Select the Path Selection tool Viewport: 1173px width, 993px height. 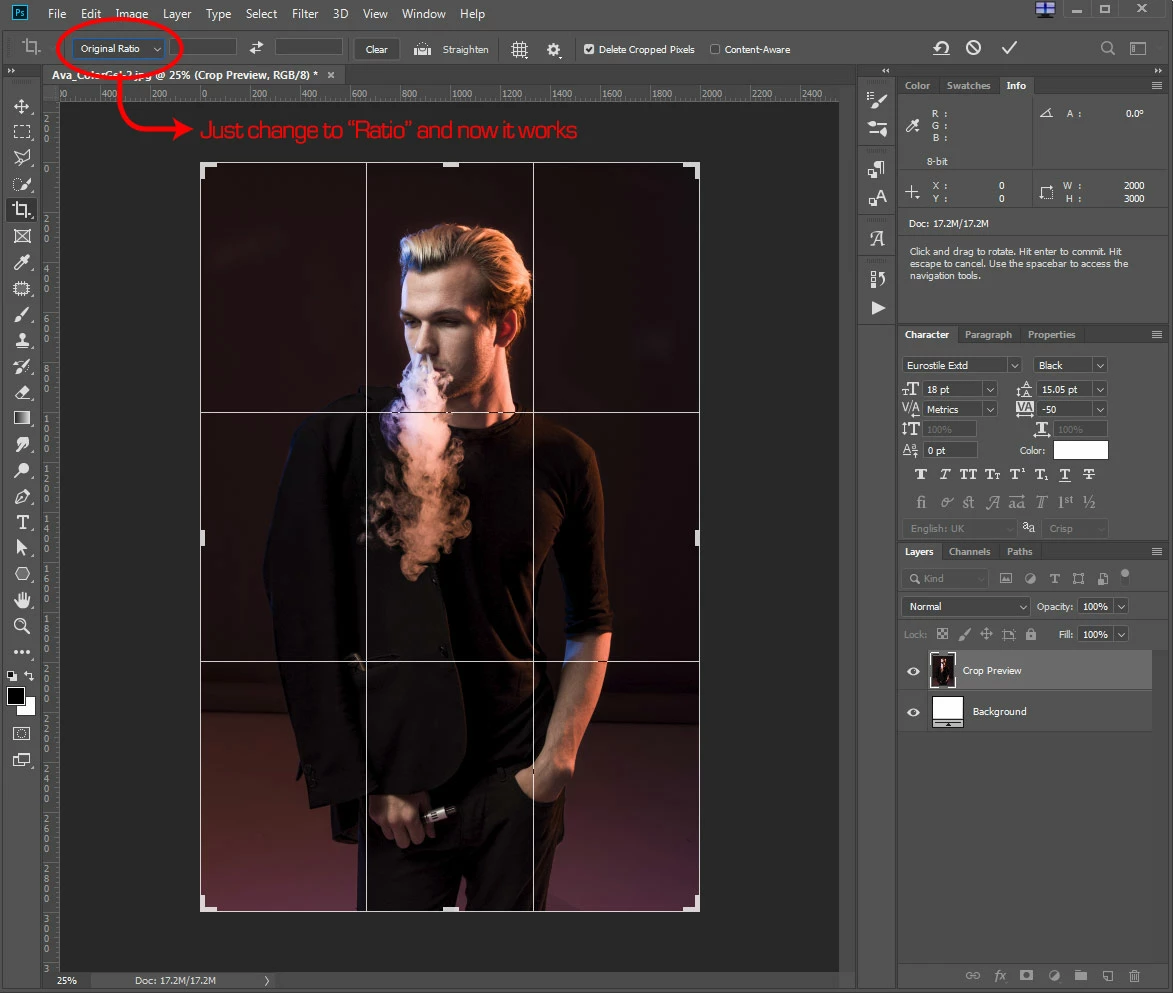click(x=22, y=548)
